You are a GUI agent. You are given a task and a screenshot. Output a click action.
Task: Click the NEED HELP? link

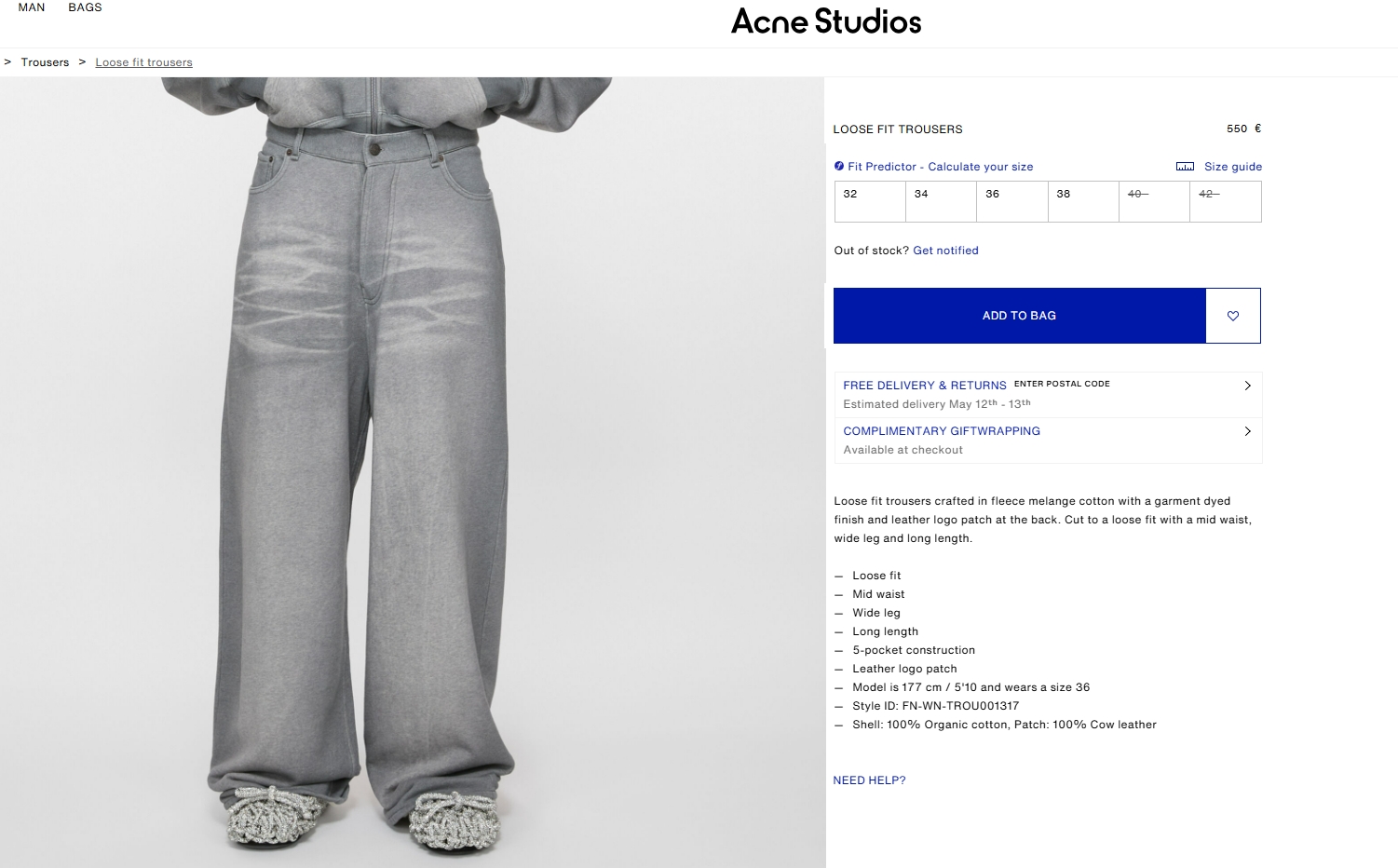869,780
